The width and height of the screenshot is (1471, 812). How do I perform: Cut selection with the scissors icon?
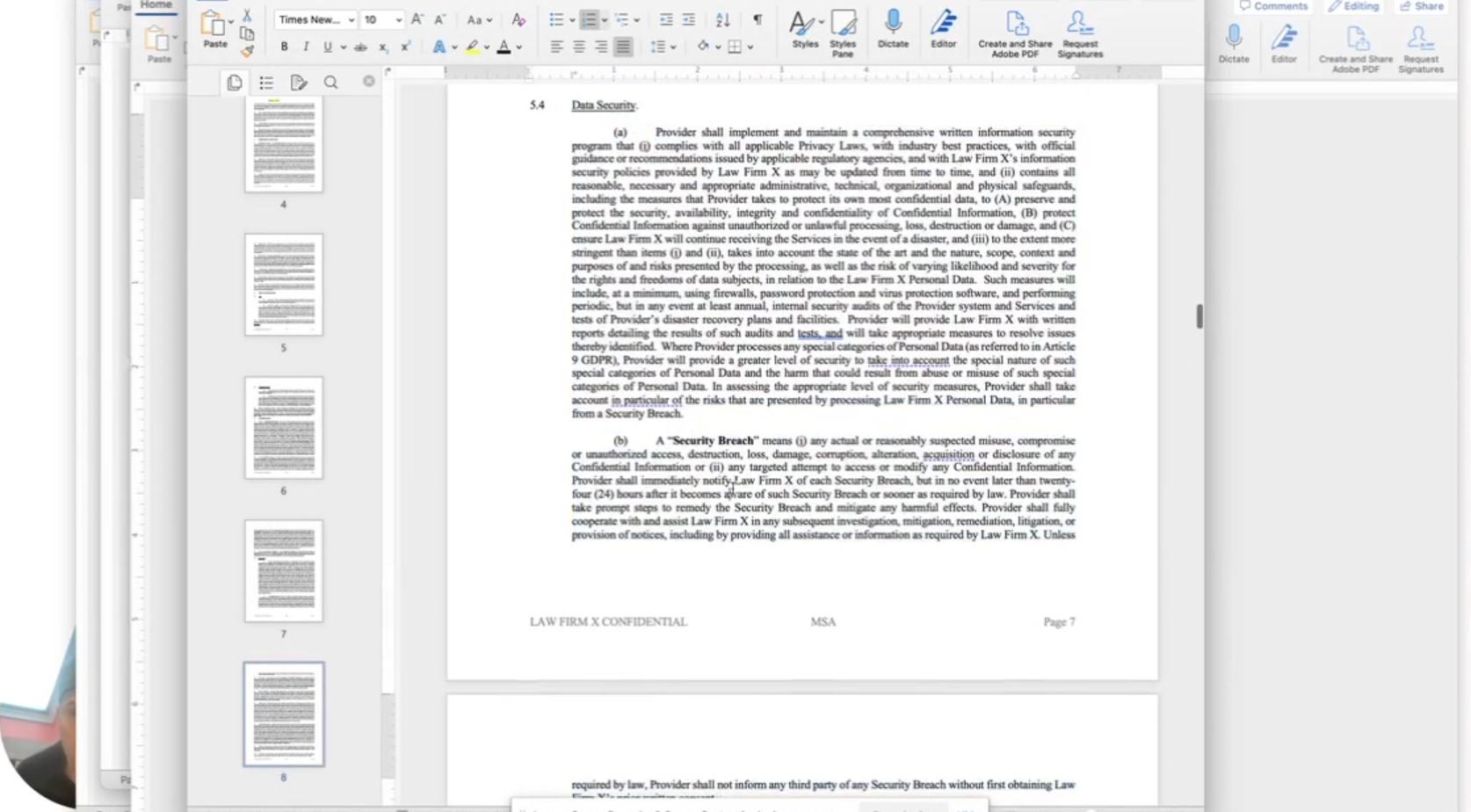point(247,16)
